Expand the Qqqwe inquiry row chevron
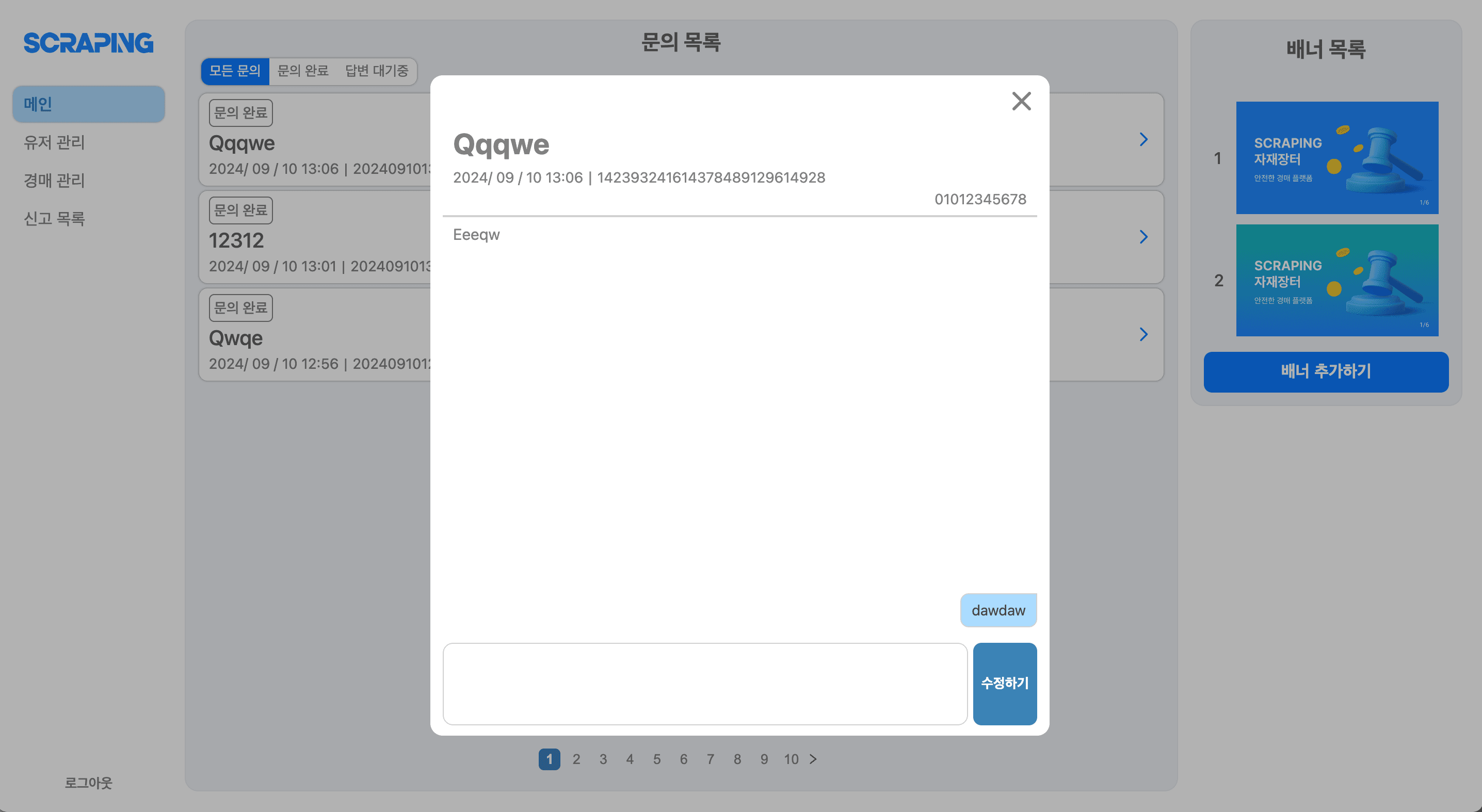 click(x=1143, y=140)
